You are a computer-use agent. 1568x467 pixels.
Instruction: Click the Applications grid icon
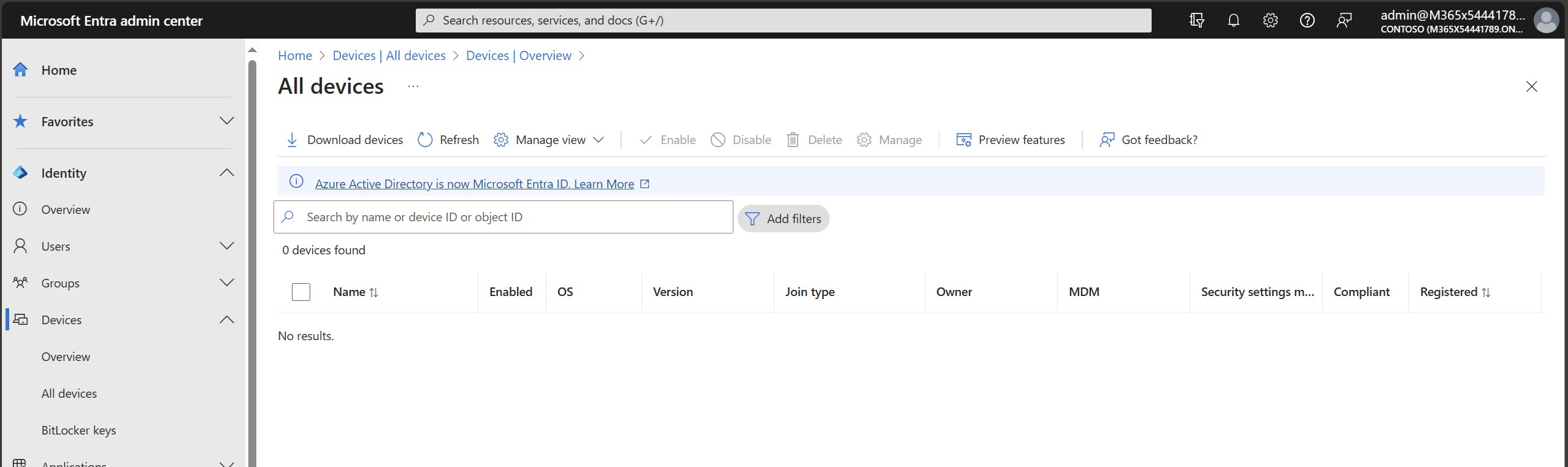[x=20, y=463]
